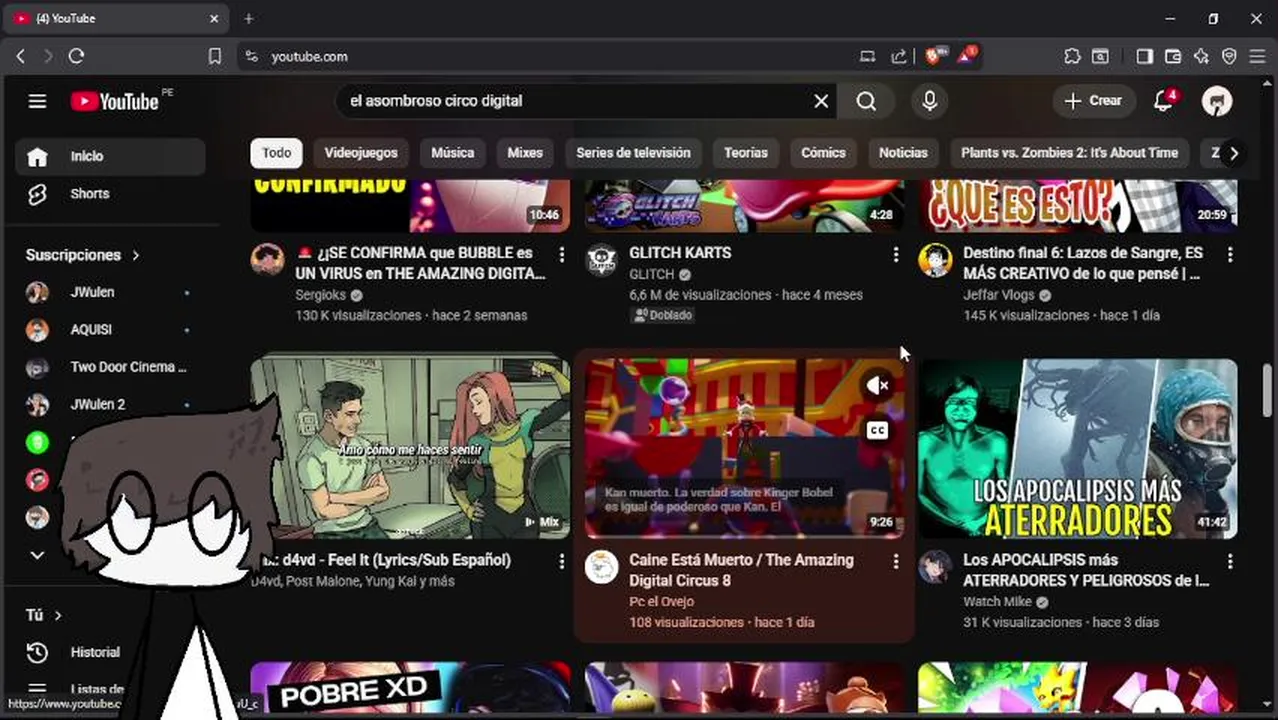The height and width of the screenshot is (720, 1278).
Task: Select the Mixes filter chip
Action: pos(525,153)
